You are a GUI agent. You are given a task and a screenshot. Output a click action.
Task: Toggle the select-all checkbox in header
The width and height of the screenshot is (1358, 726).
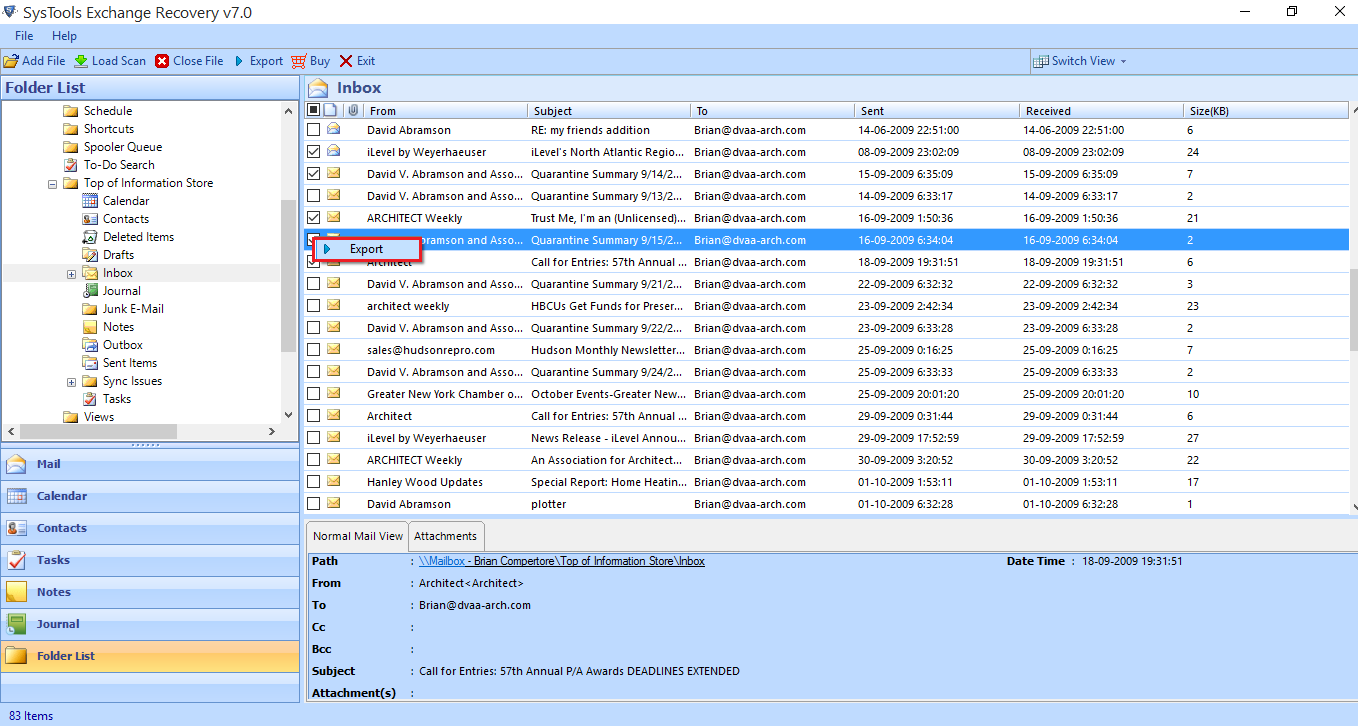(x=314, y=111)
